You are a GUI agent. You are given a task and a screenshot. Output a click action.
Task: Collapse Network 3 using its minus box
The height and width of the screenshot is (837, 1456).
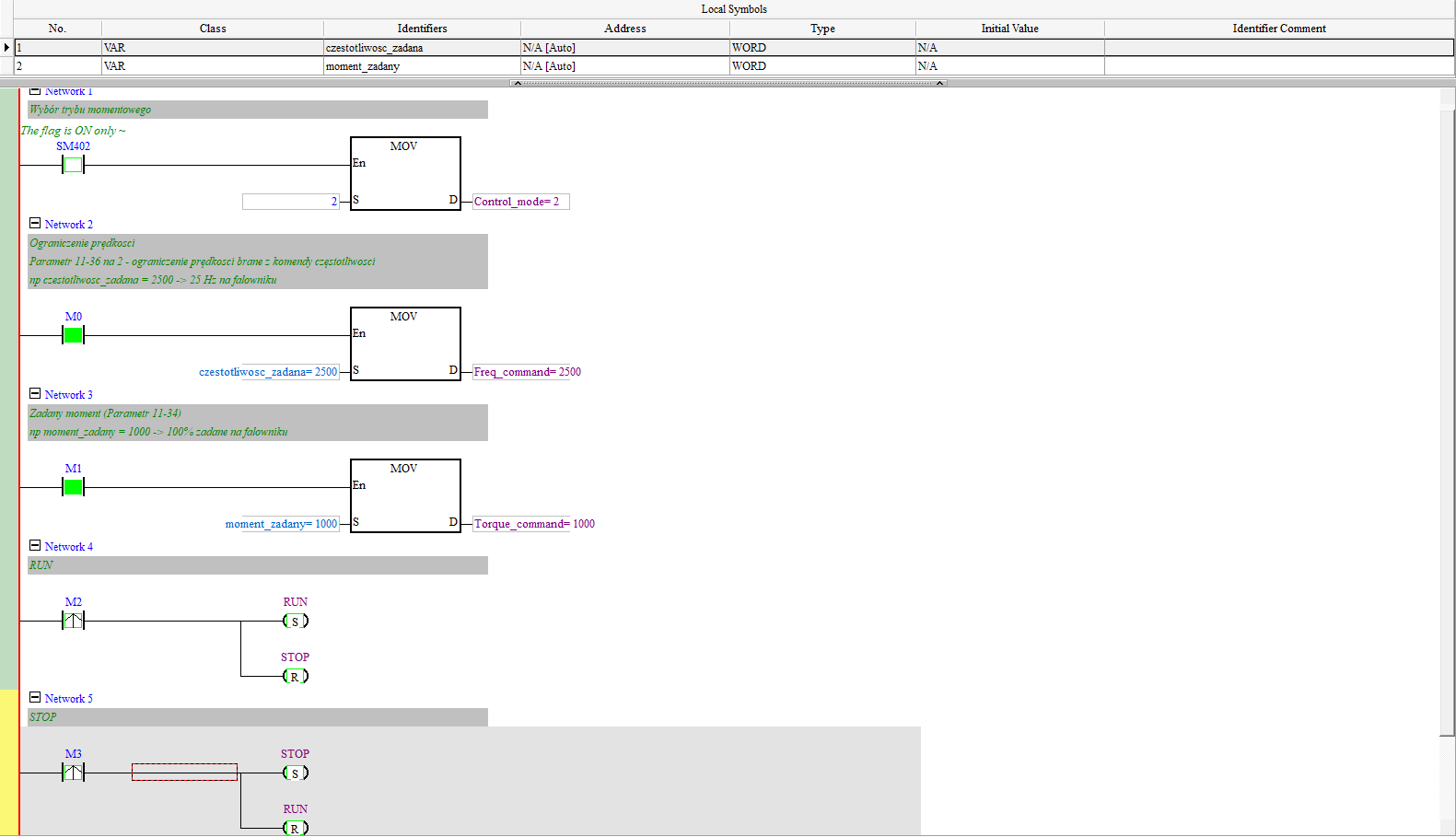pyautogui.click(x=35, y=394)
